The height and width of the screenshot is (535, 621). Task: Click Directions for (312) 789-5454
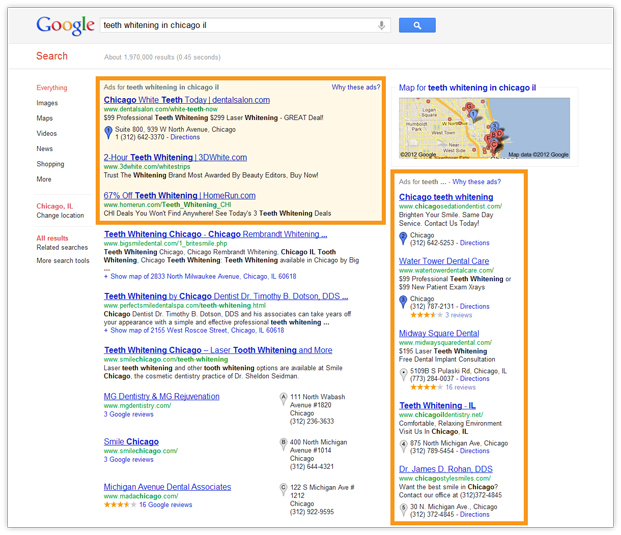[474, 451]
